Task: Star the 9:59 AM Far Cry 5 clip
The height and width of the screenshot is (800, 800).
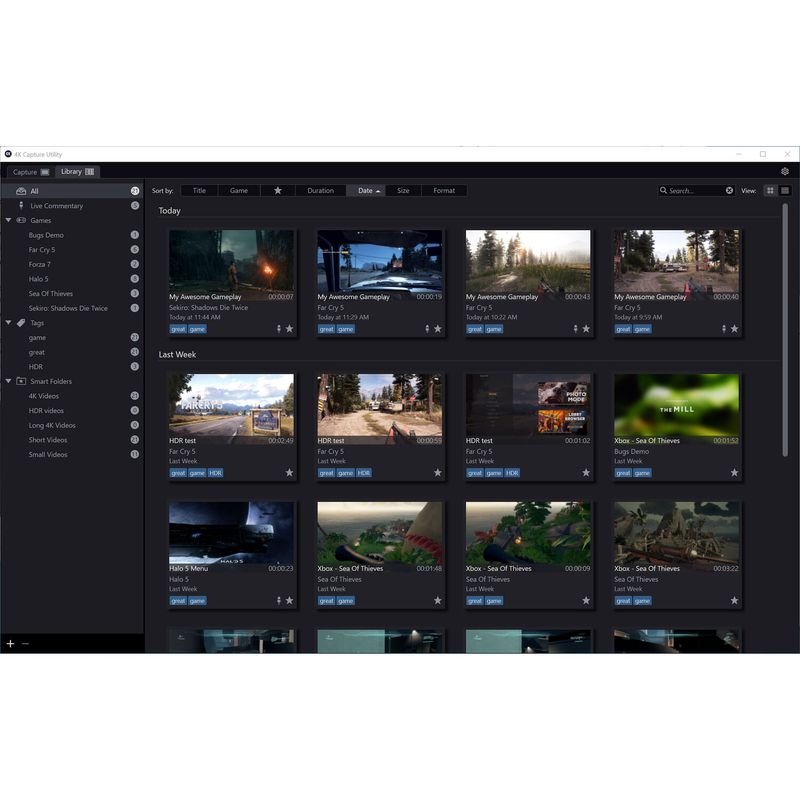Action: click(734, 329)
